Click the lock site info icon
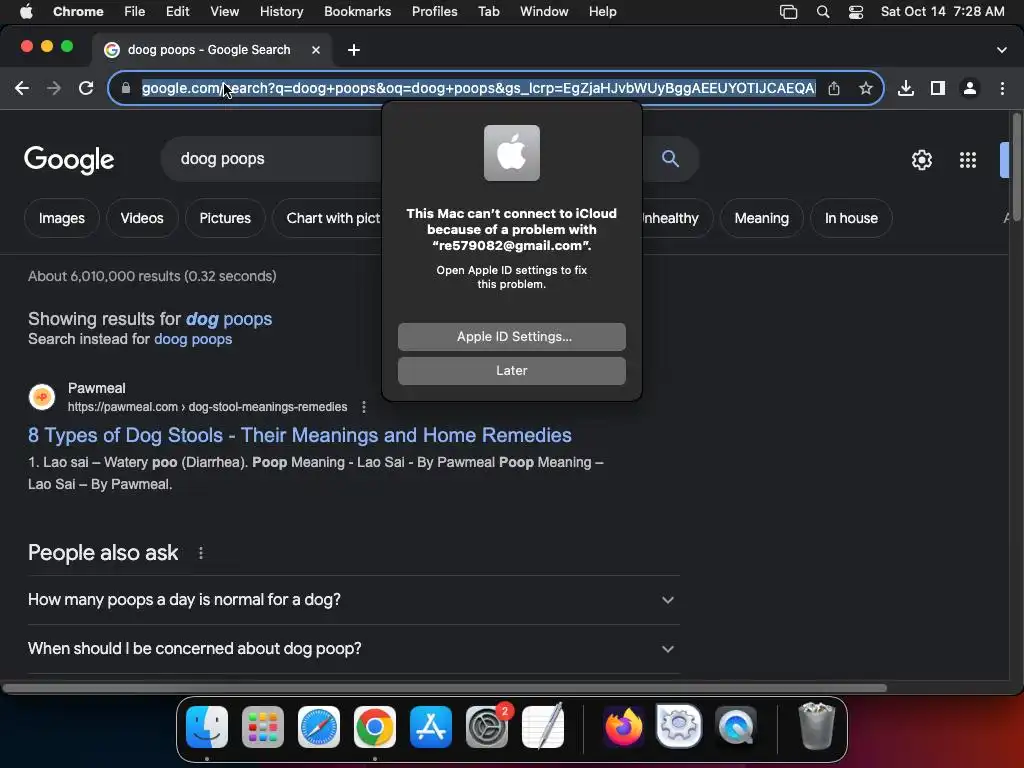 [x=126, y=88]
